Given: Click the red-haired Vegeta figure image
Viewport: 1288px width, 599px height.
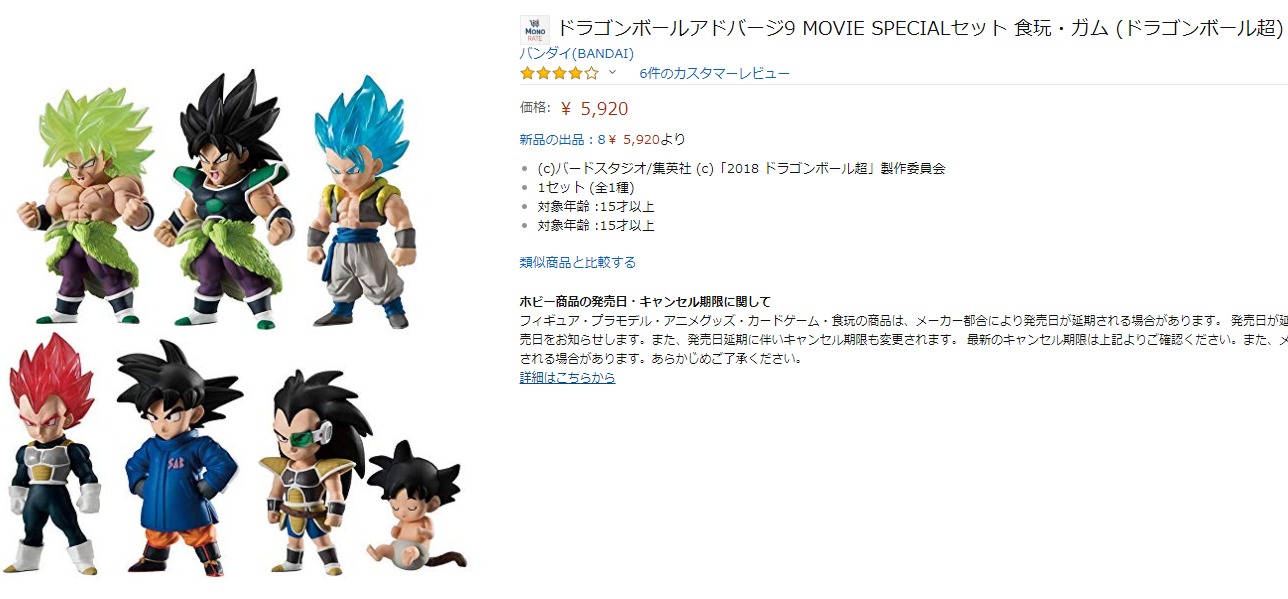Looking at the screenshot, I should 54,455.
